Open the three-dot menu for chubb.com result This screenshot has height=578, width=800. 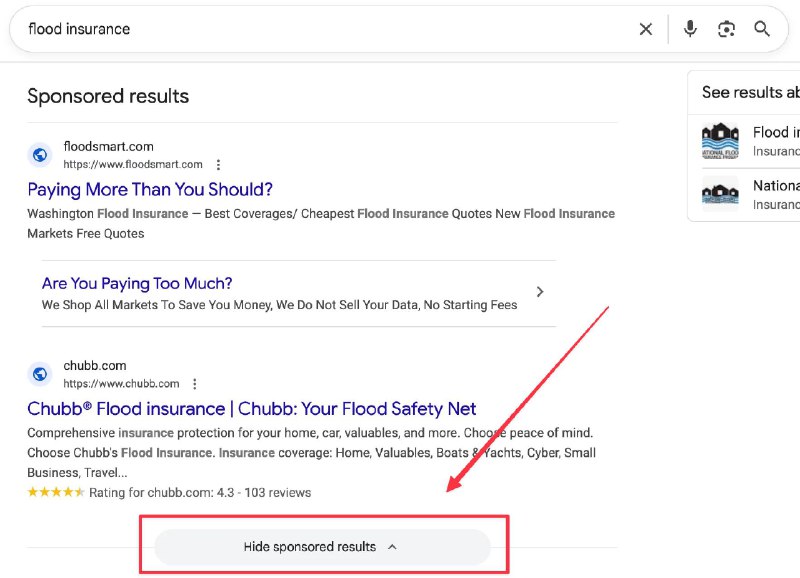pyautogui.click(x=194, y=383)
